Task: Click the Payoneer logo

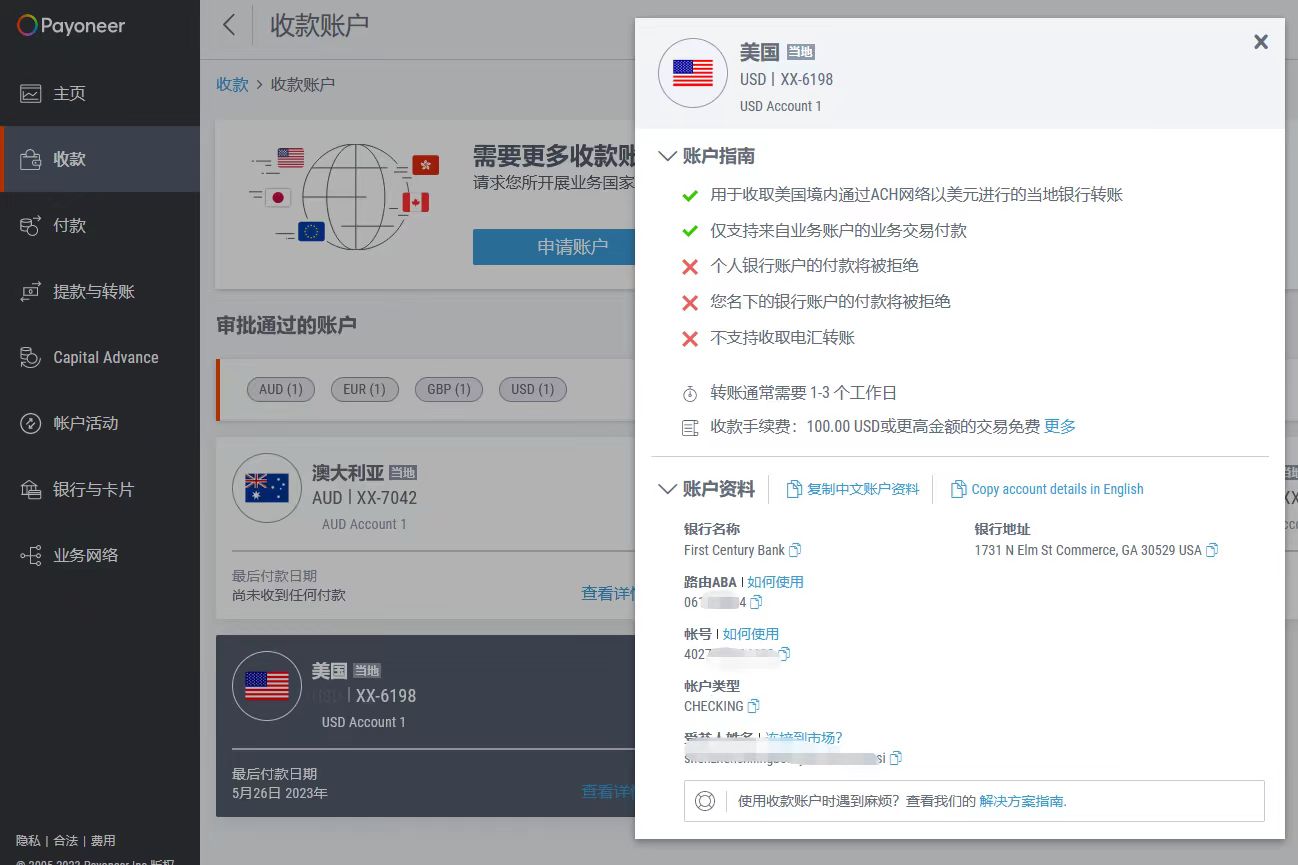Action: [71, 26]
